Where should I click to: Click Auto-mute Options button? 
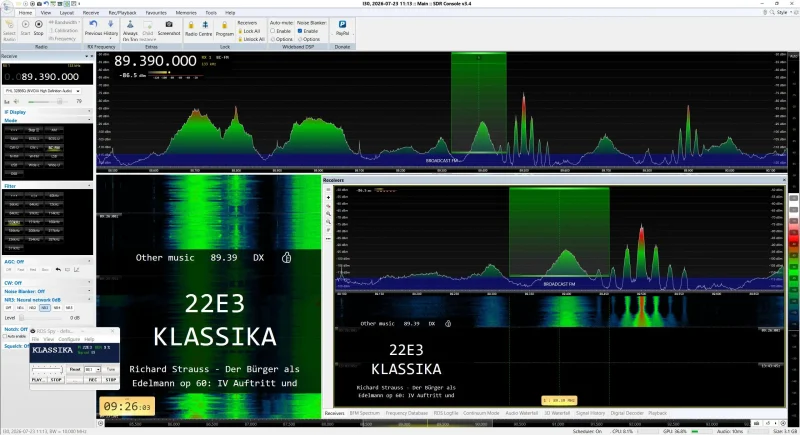tap(282, 39)
